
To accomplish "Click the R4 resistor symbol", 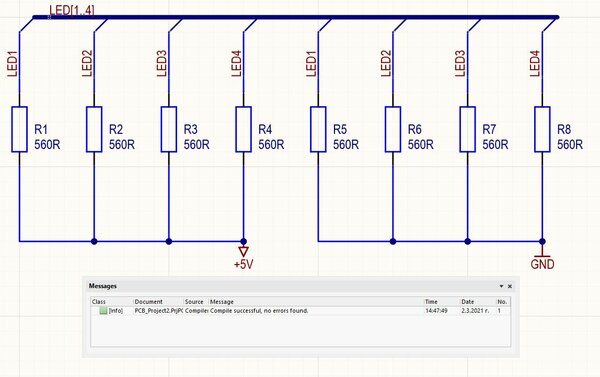I will (x=243, y=129).
